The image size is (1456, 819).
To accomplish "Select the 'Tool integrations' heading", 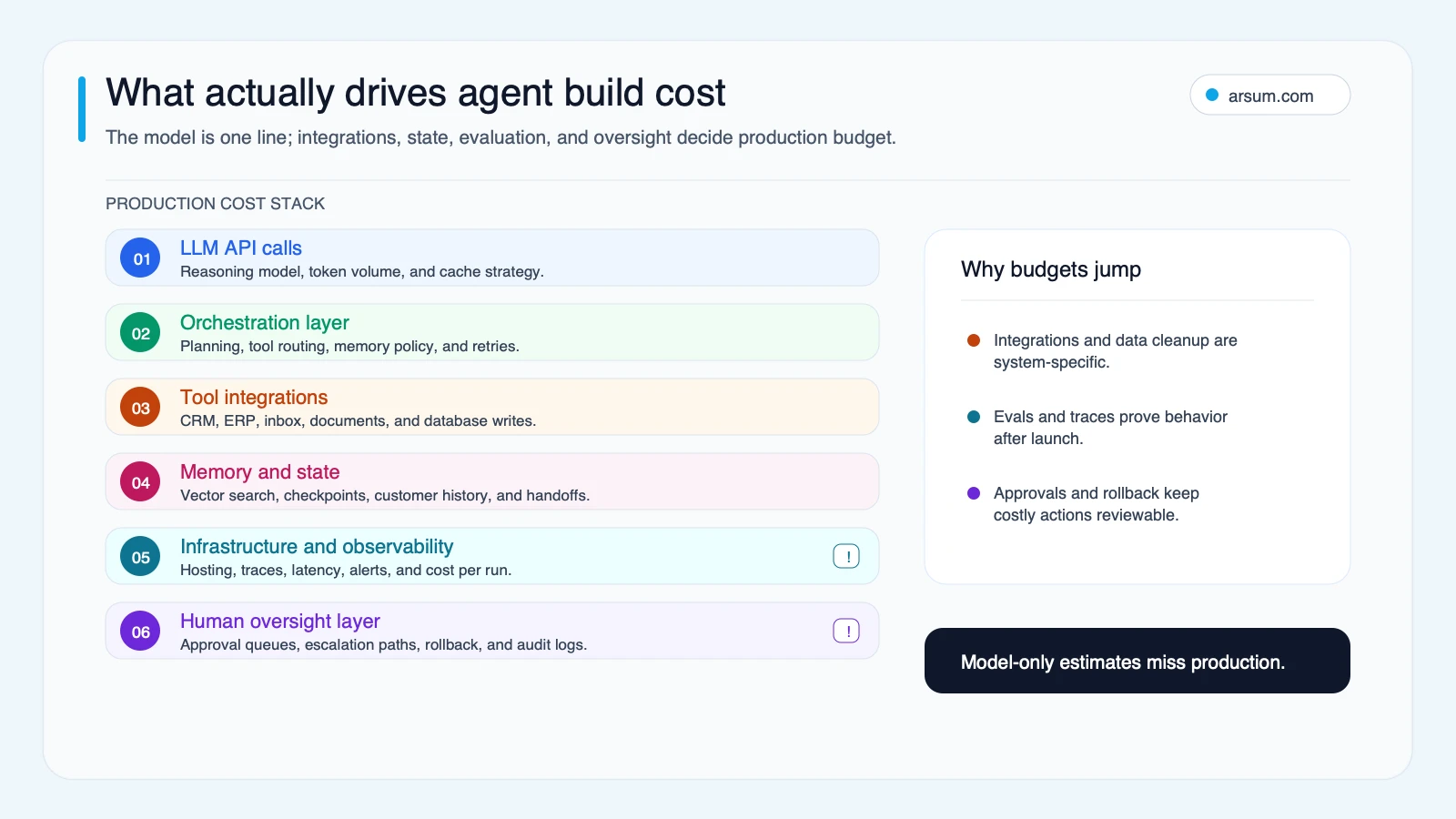I will (x=254, y=398).
